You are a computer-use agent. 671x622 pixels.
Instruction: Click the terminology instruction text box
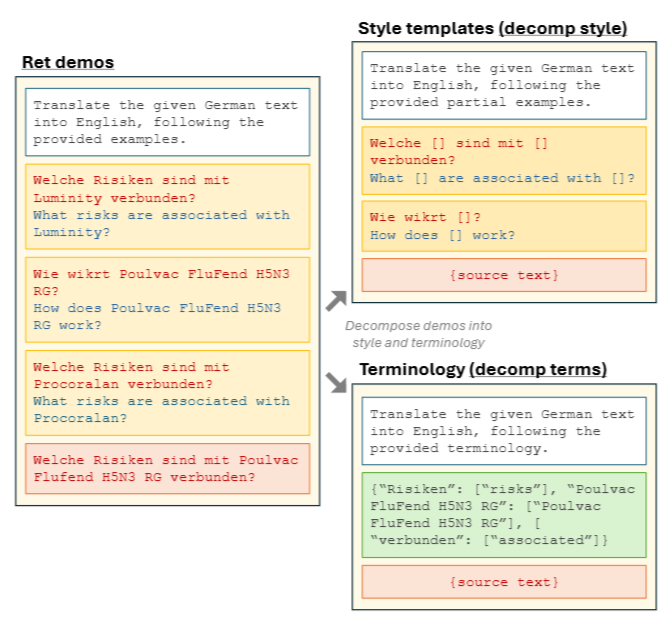pos(504,431)
